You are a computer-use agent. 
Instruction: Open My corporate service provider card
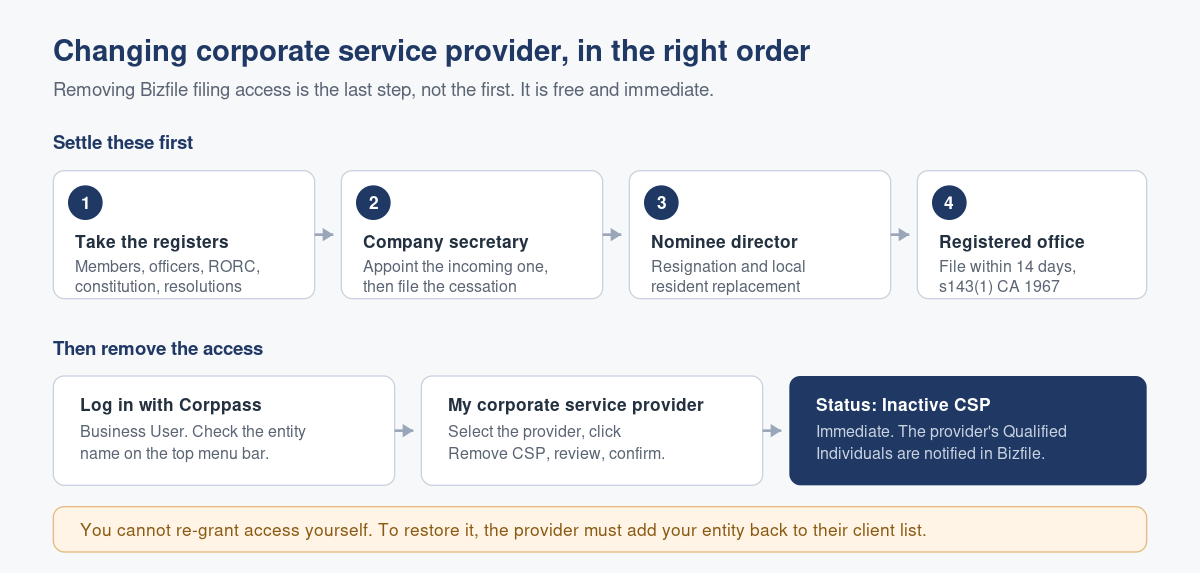(x=592, y=431)
